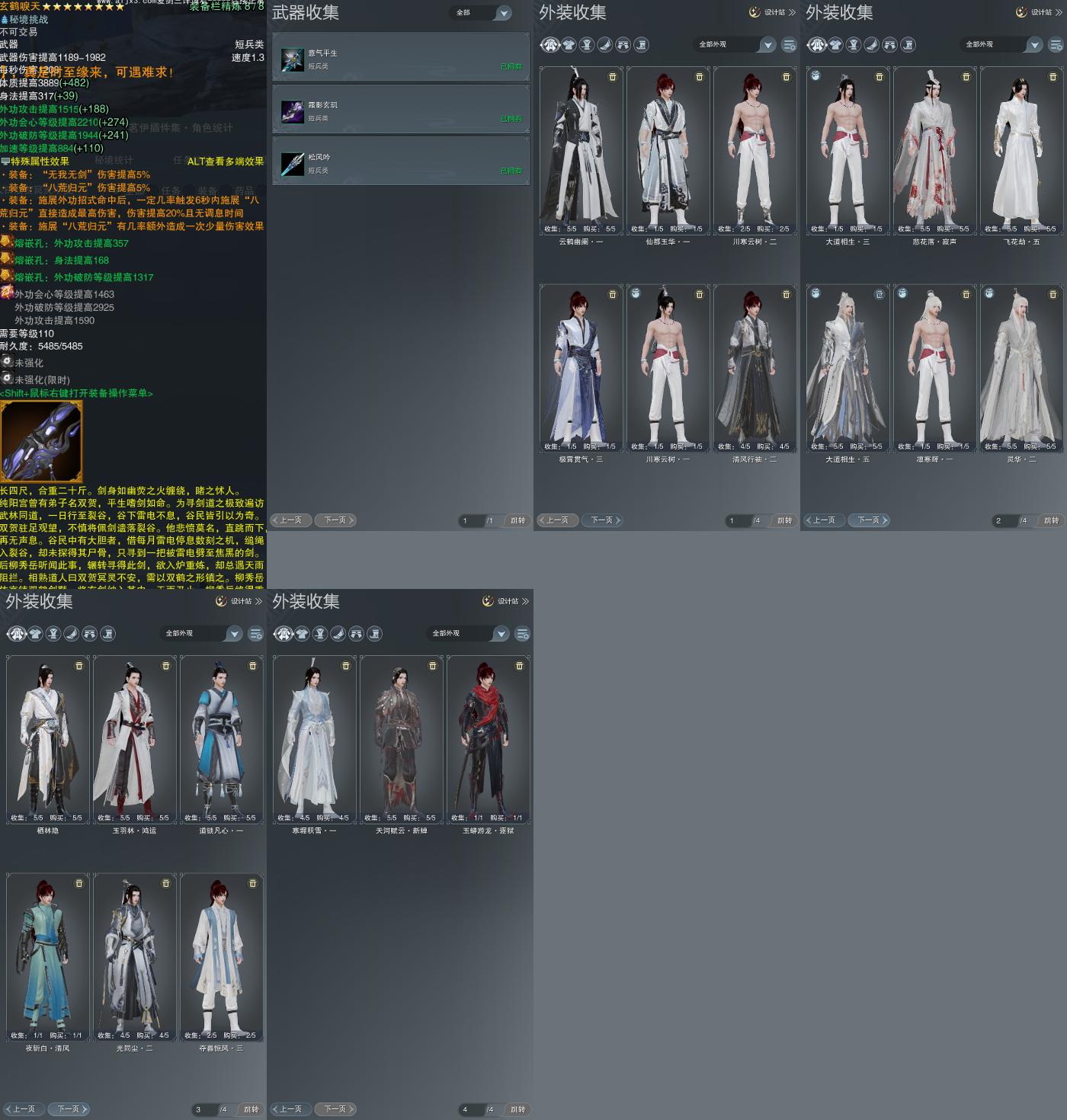The image size is (1067, 1120).
Task: Click the ALT查看多端效果 hint text
Action: pos(226,162)
